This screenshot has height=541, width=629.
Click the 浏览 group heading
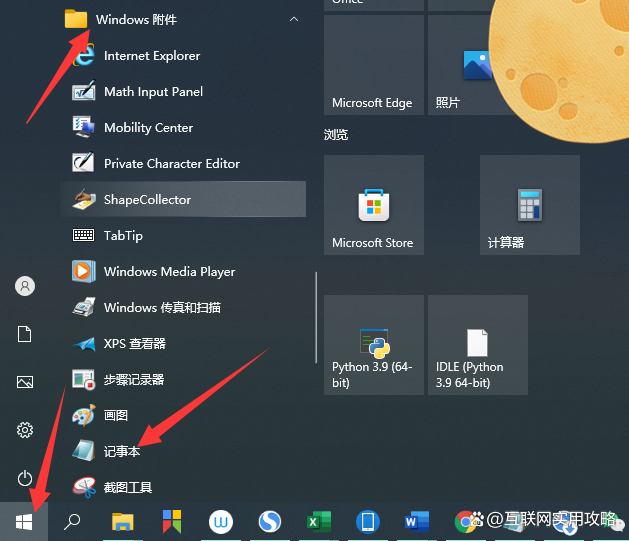click(336, 135)
